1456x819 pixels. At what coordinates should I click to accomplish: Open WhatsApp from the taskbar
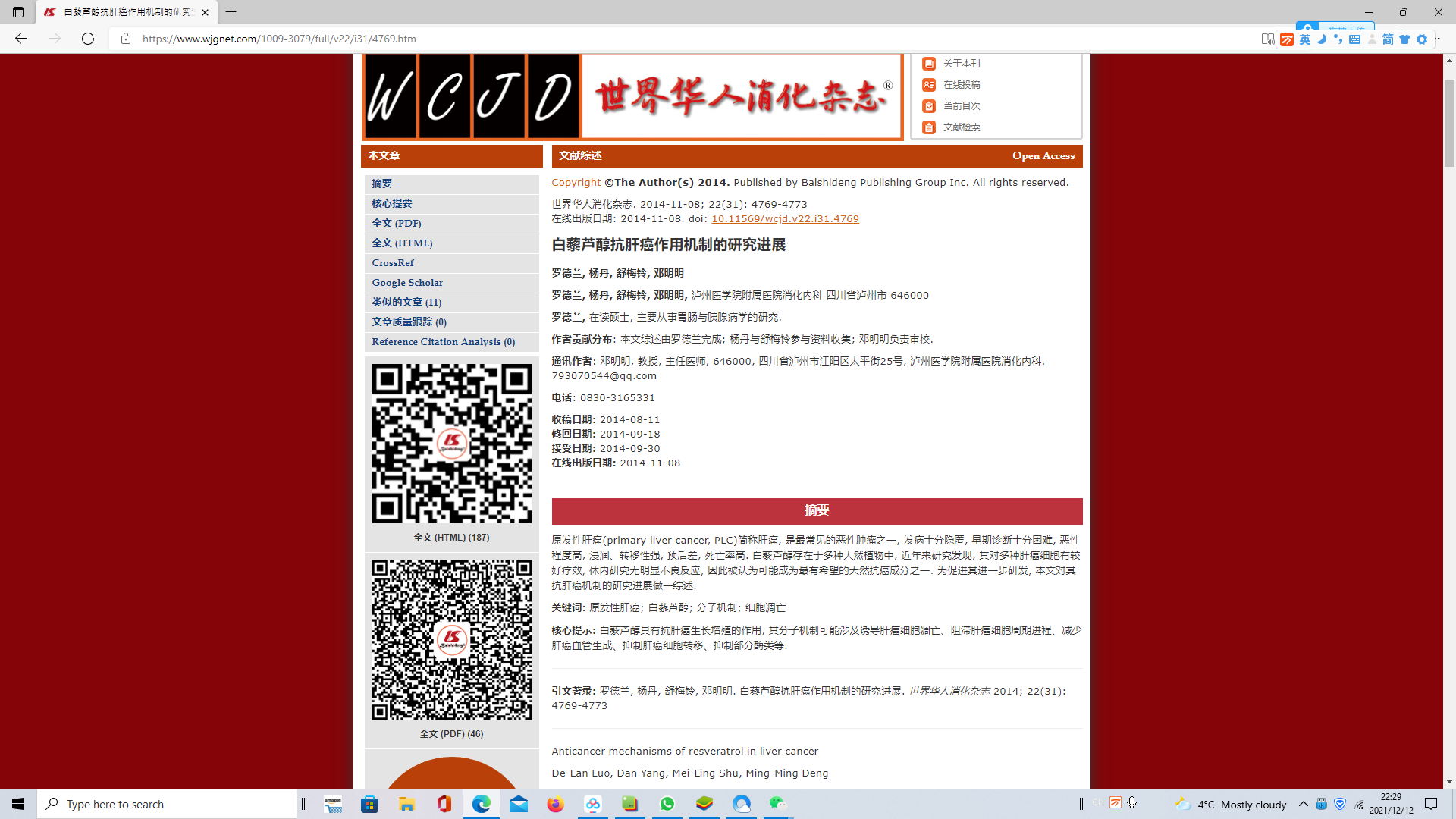click(x=667, y=804)
